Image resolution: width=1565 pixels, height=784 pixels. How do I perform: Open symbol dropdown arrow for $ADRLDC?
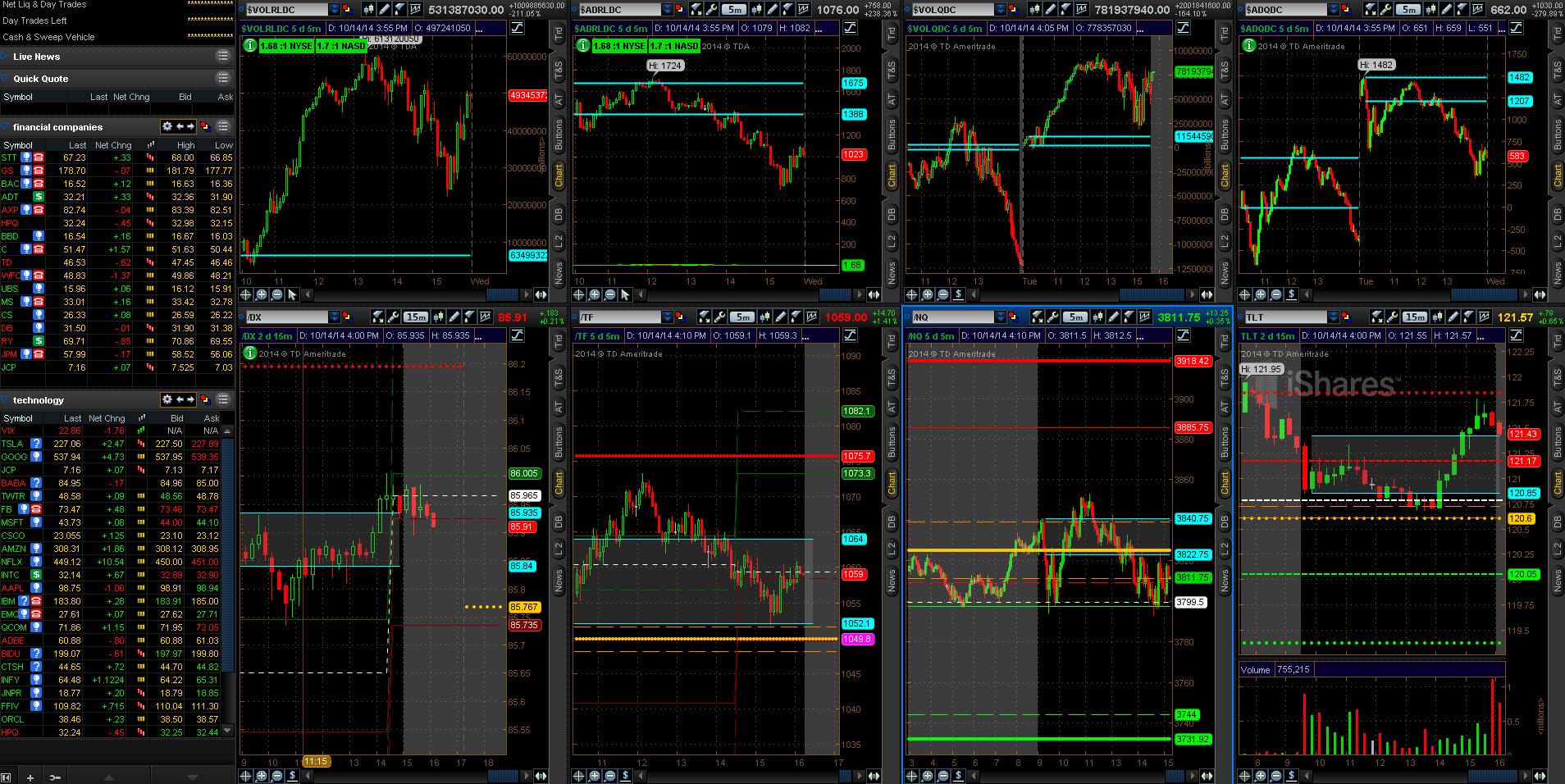coord(668,10)
